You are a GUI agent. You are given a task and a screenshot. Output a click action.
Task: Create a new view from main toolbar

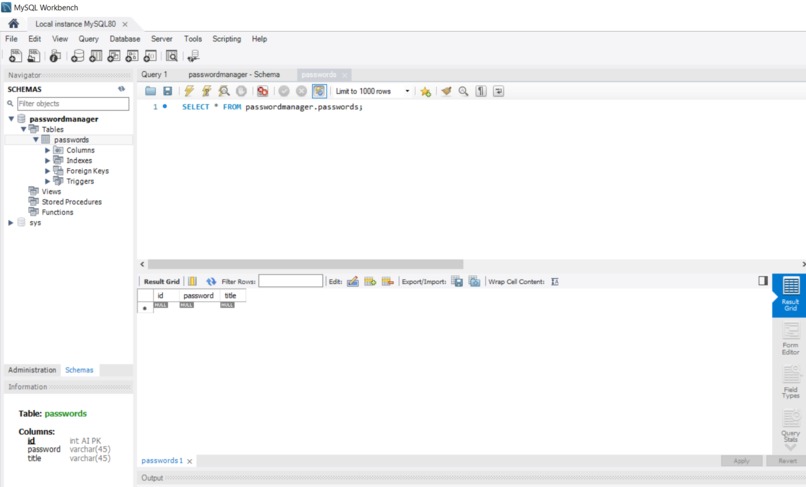pos(114,56)
